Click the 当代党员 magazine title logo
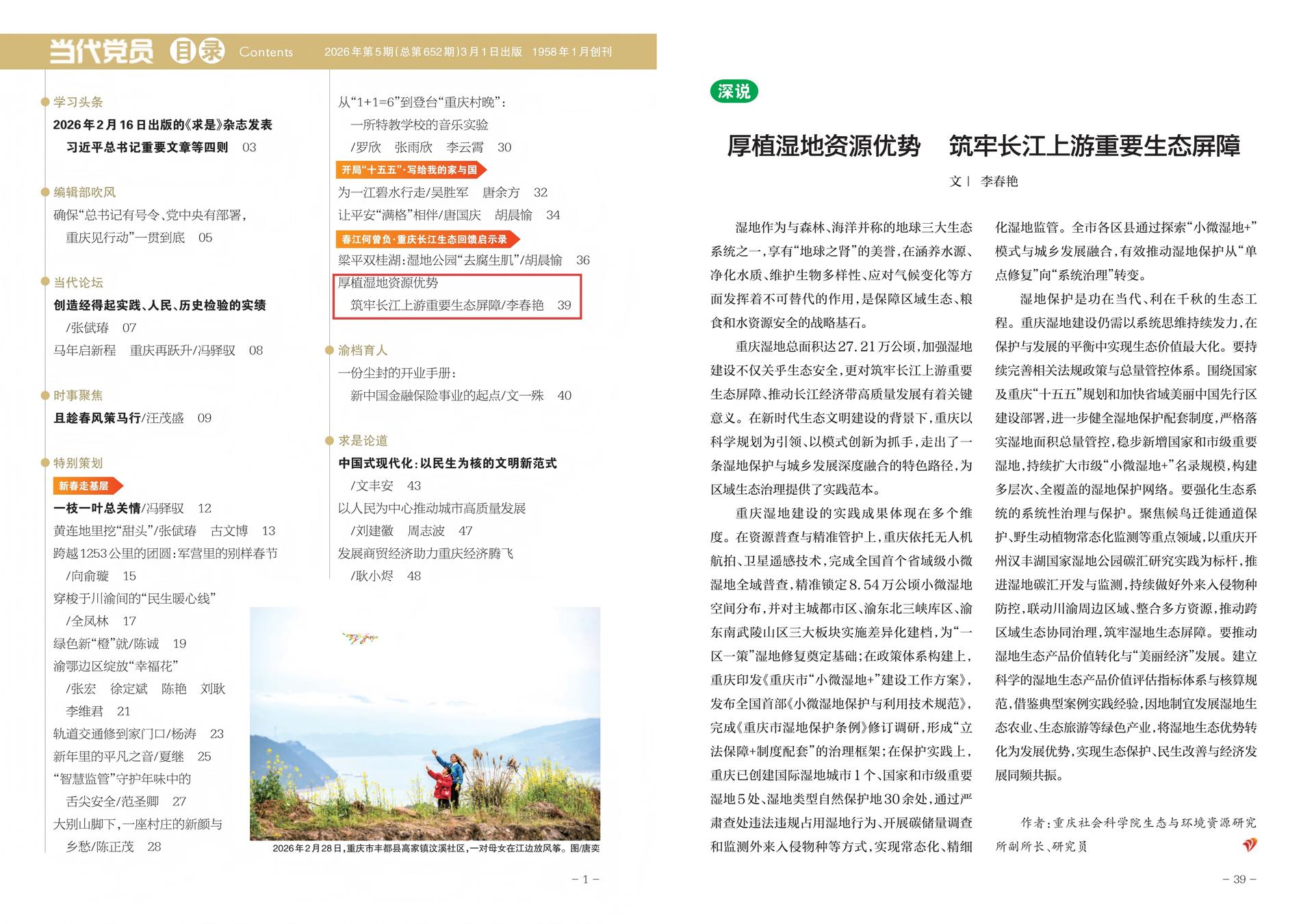Viewport: 1314px width, 924px height. point(101,51)
